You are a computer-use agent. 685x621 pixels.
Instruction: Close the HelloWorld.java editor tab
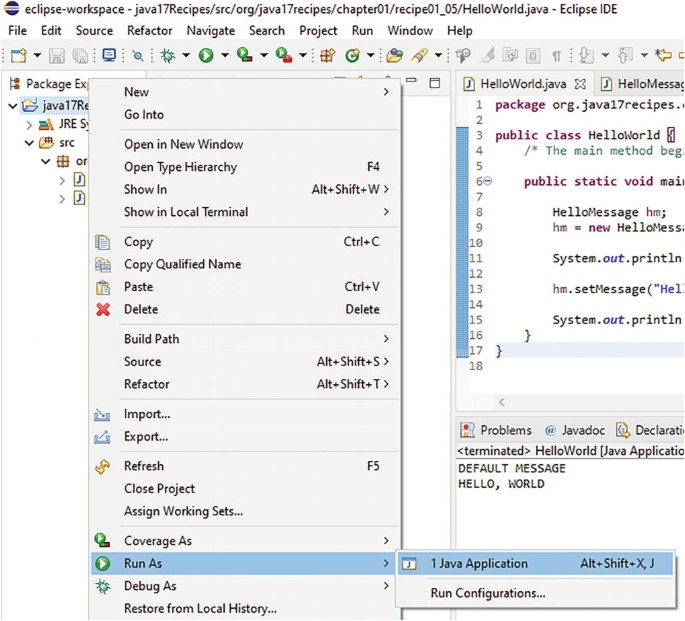click(580, 84)
